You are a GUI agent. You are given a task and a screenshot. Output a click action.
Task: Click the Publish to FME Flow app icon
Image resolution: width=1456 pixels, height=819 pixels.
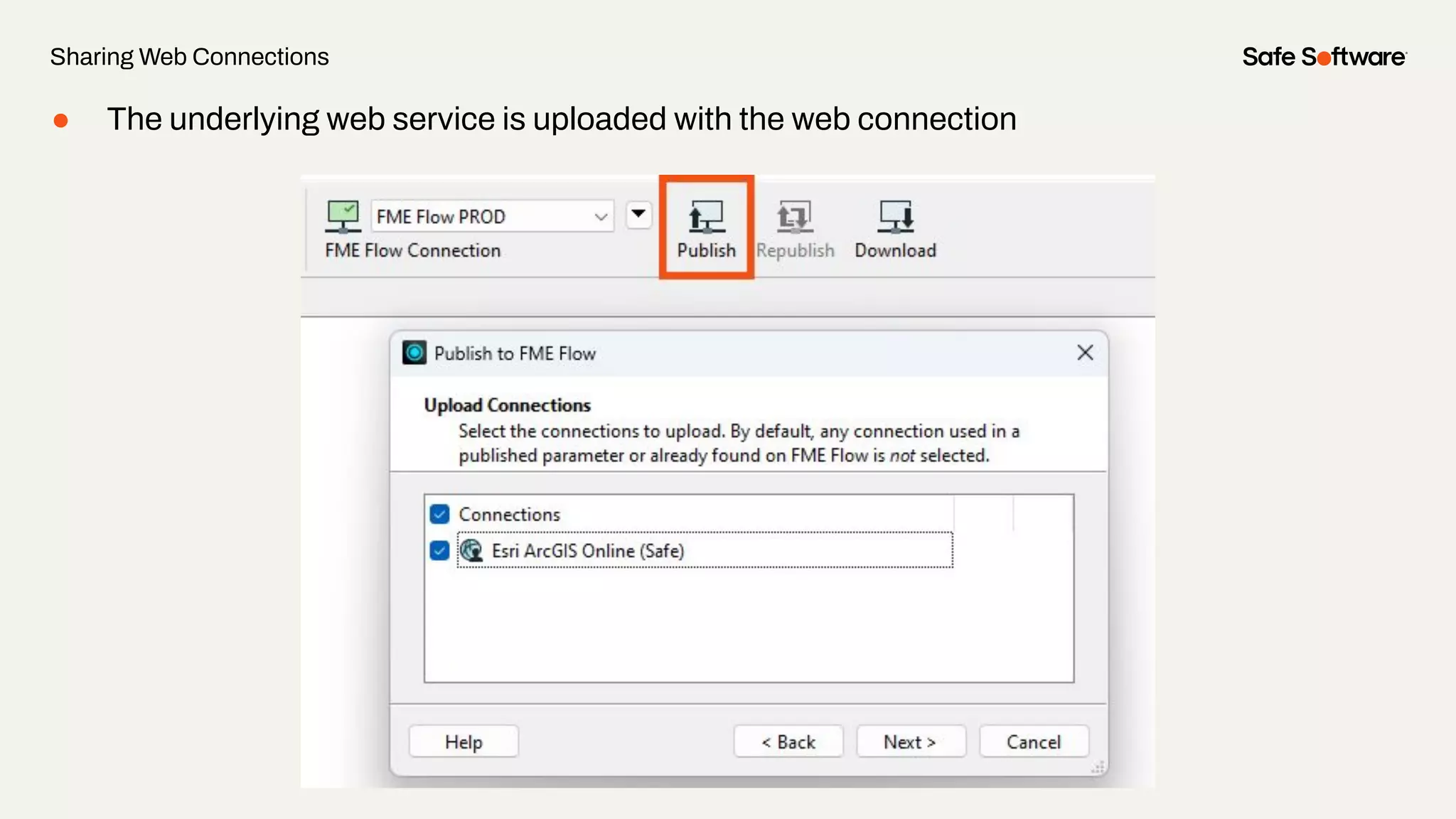414,353
